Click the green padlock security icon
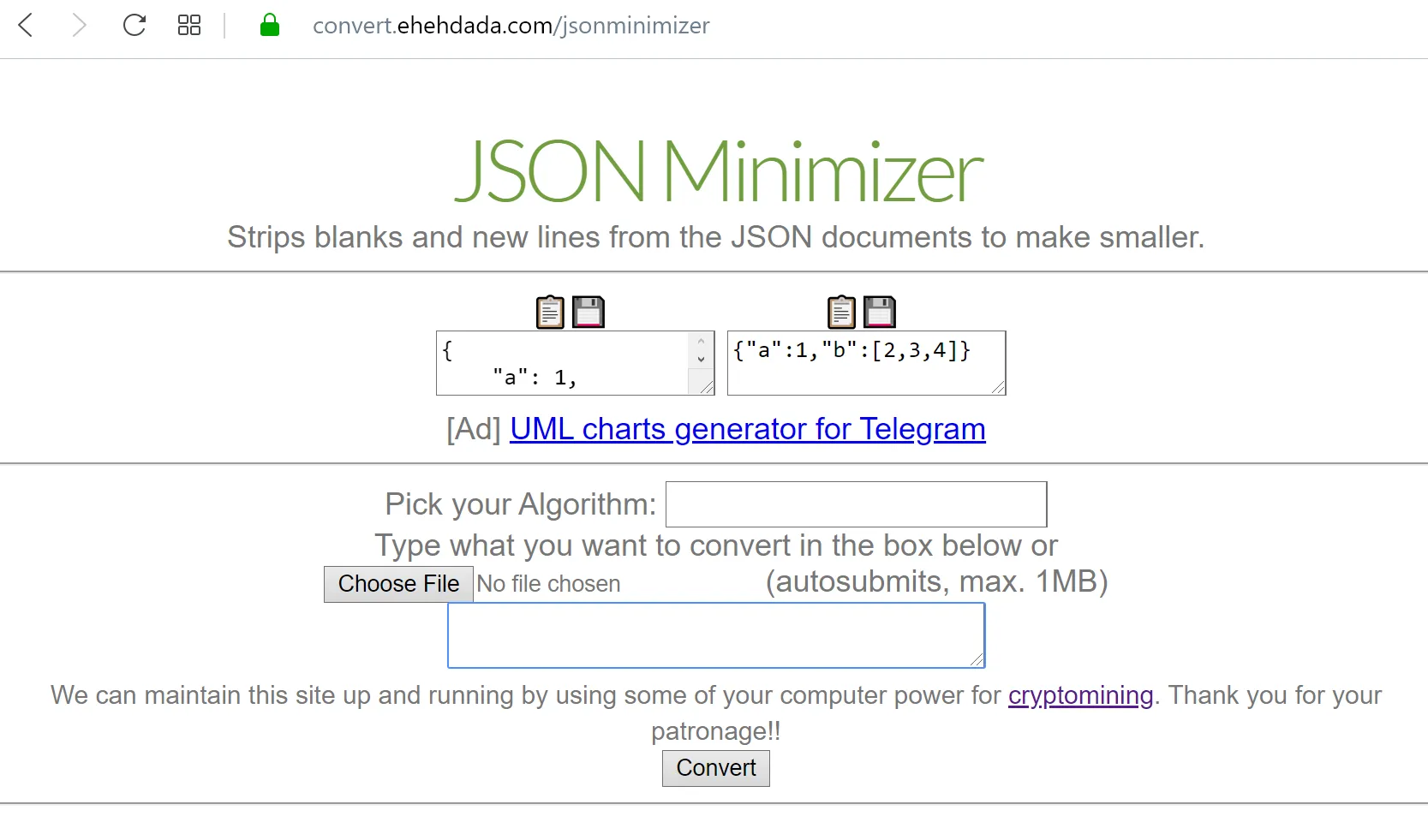Image resolution: width=1428 pixels, height=840 pixels. pos(270,26)
